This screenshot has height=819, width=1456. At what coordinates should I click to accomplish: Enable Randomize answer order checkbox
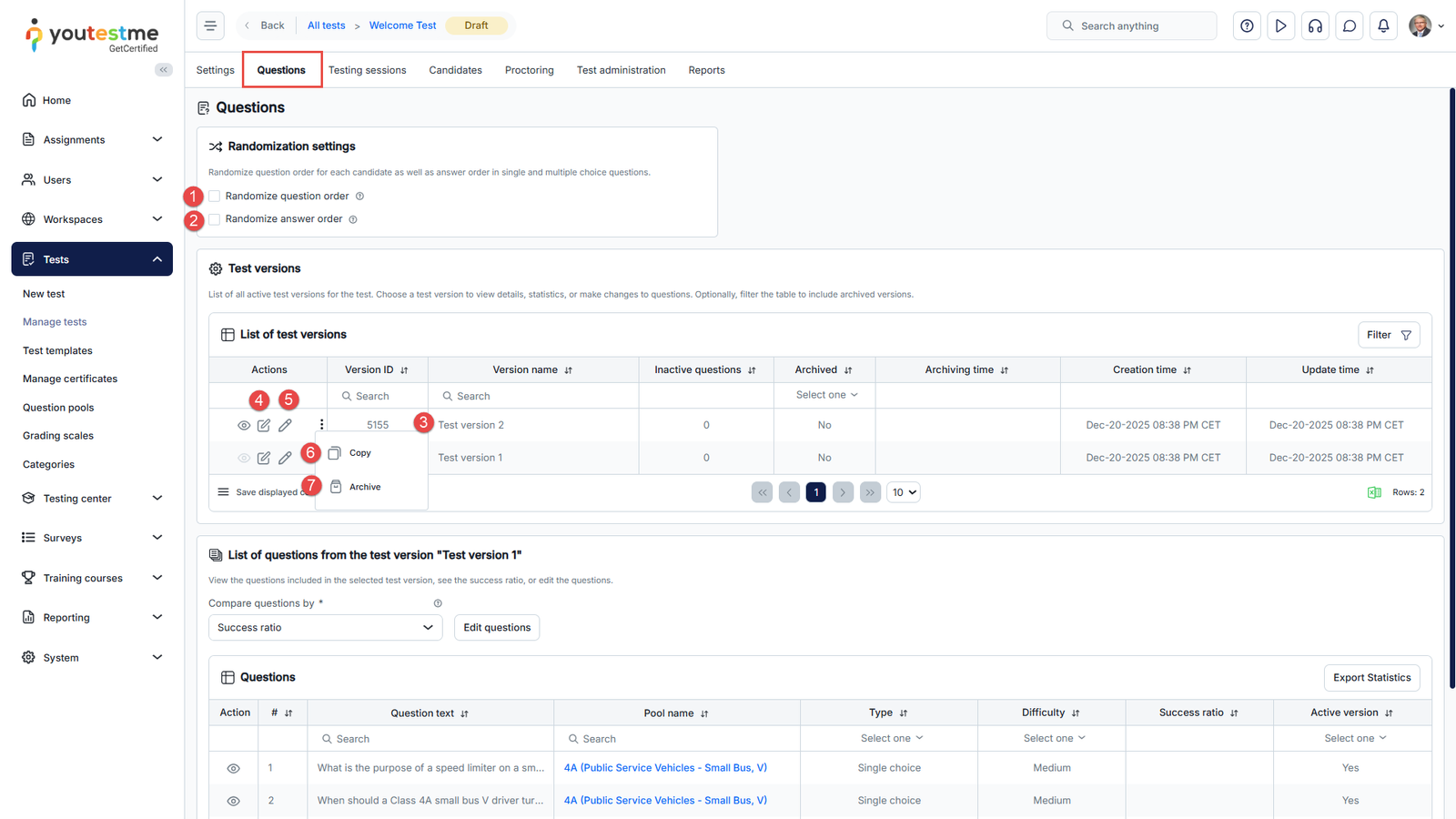pos(215,219)
